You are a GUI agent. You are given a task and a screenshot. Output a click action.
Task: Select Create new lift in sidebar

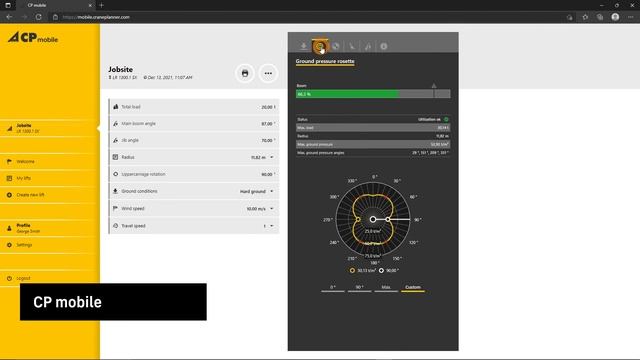pyautogui.click(x=49, y=195)
